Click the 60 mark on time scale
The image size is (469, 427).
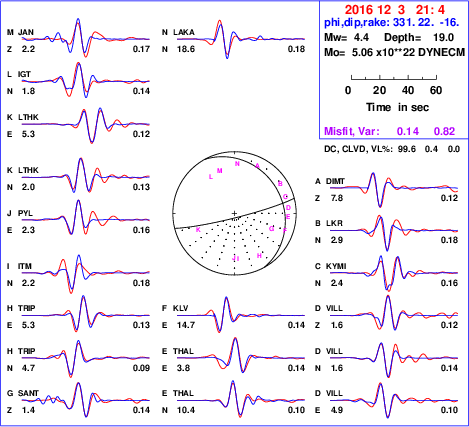click(x=436, y=90)
